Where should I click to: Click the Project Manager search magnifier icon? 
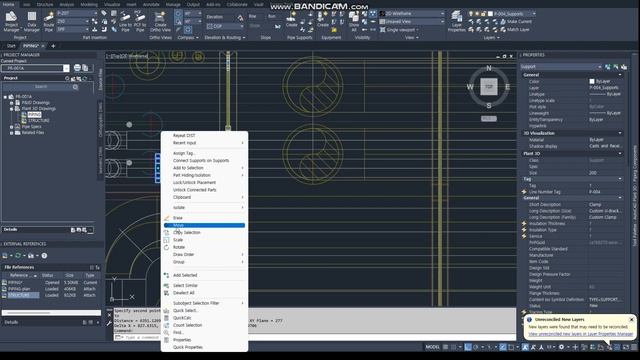click(76, 87)
